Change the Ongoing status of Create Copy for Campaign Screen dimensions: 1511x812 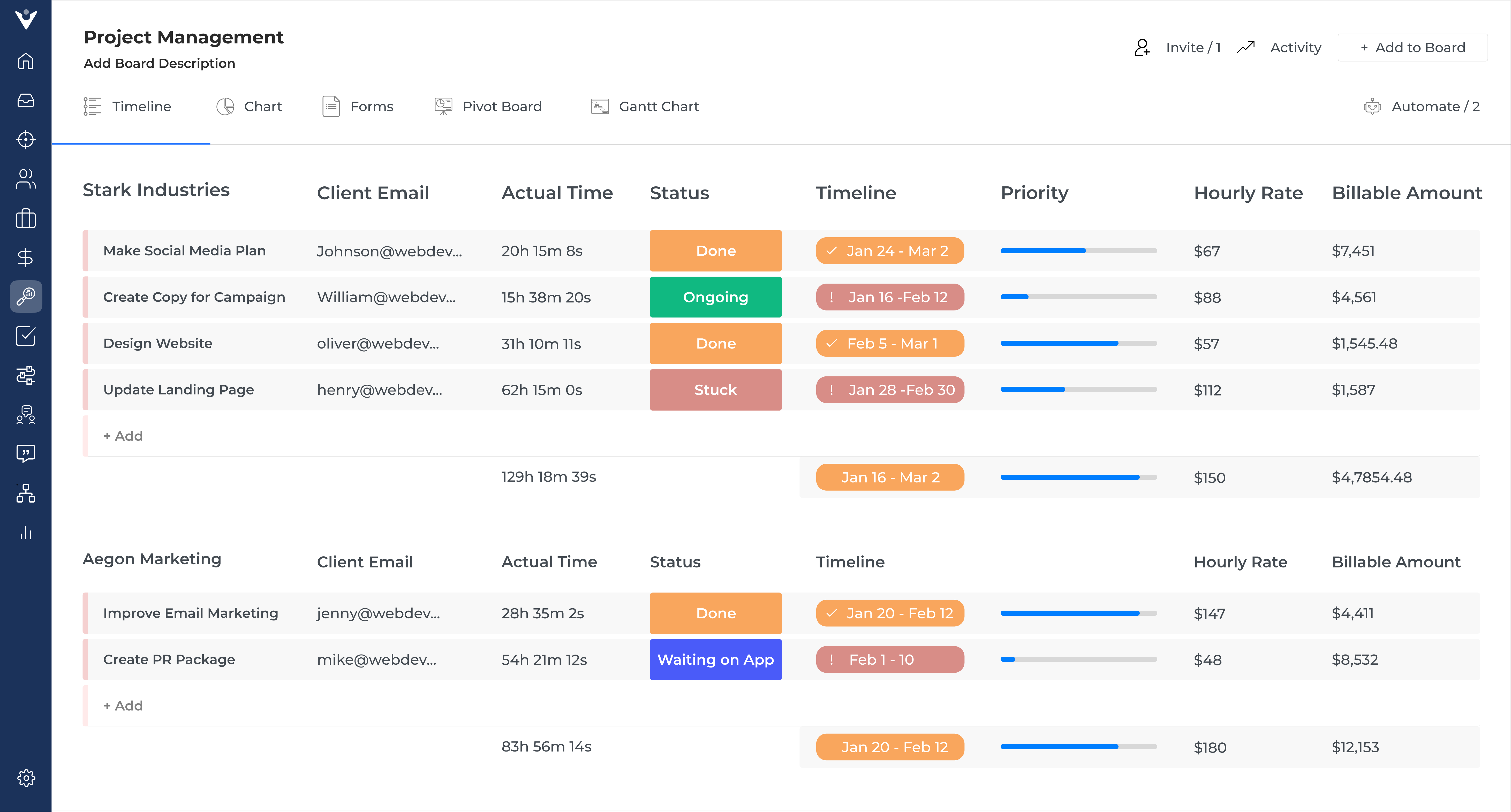tap(716, 297)
